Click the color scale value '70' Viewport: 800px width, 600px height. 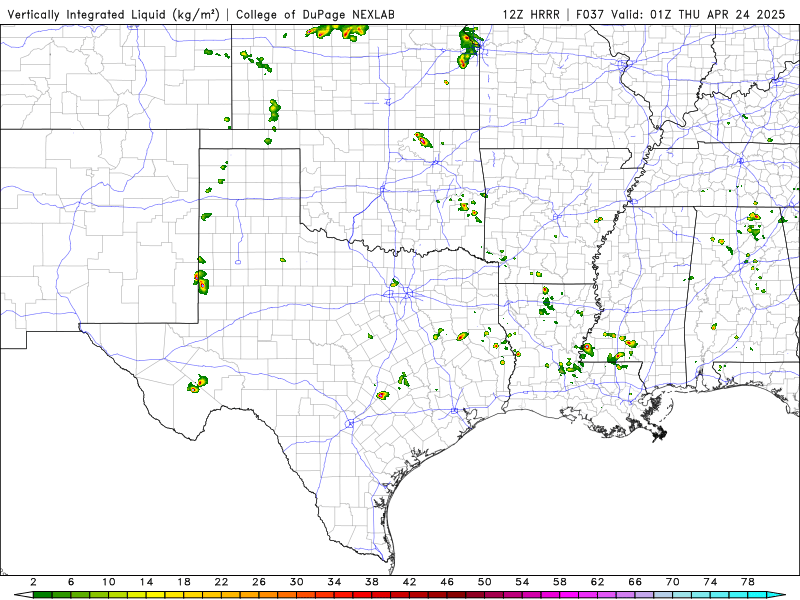point(673,582)
